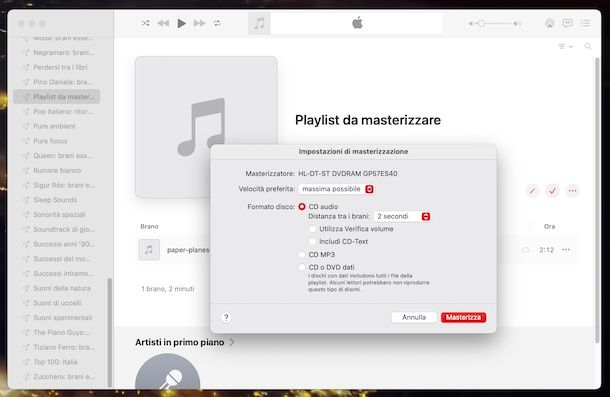The width and height of the screenshot is (610, 397).
Task: Toggle repeat mode icon
Action: [x=217, y=23]
